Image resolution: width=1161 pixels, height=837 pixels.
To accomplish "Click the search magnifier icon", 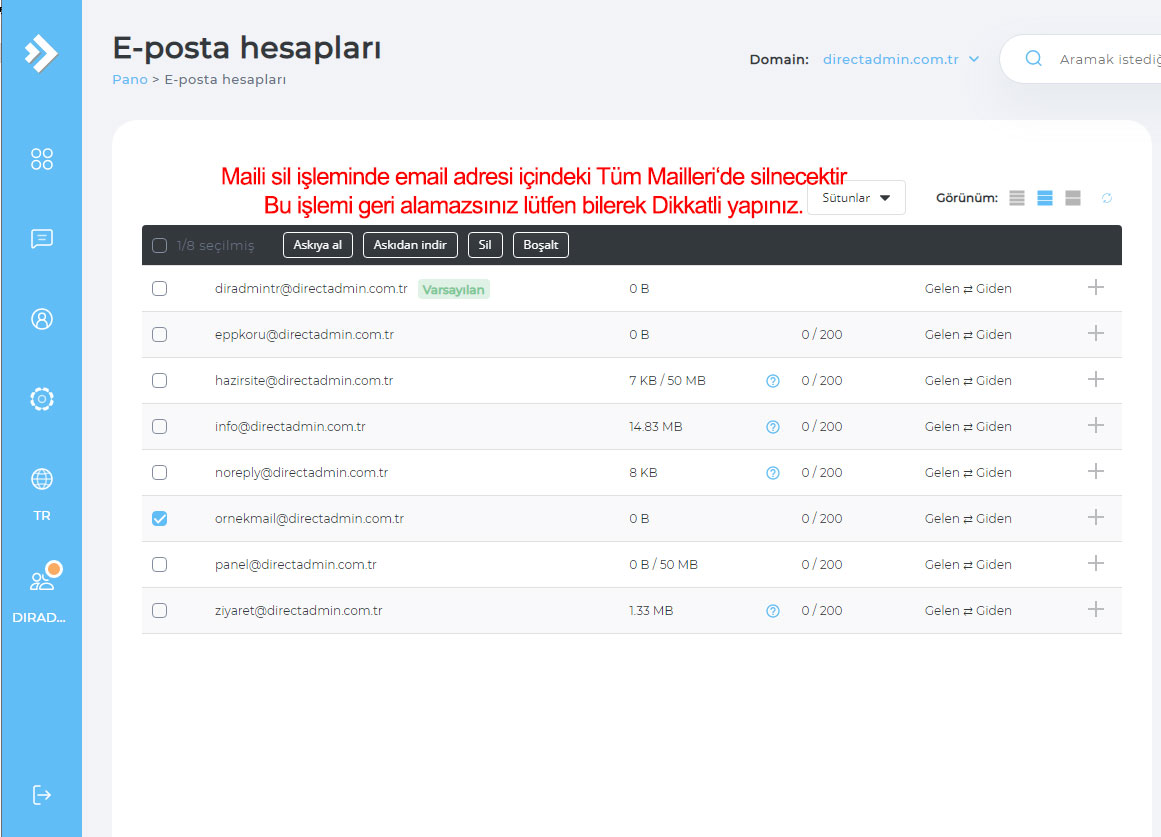I will 1034,59.
